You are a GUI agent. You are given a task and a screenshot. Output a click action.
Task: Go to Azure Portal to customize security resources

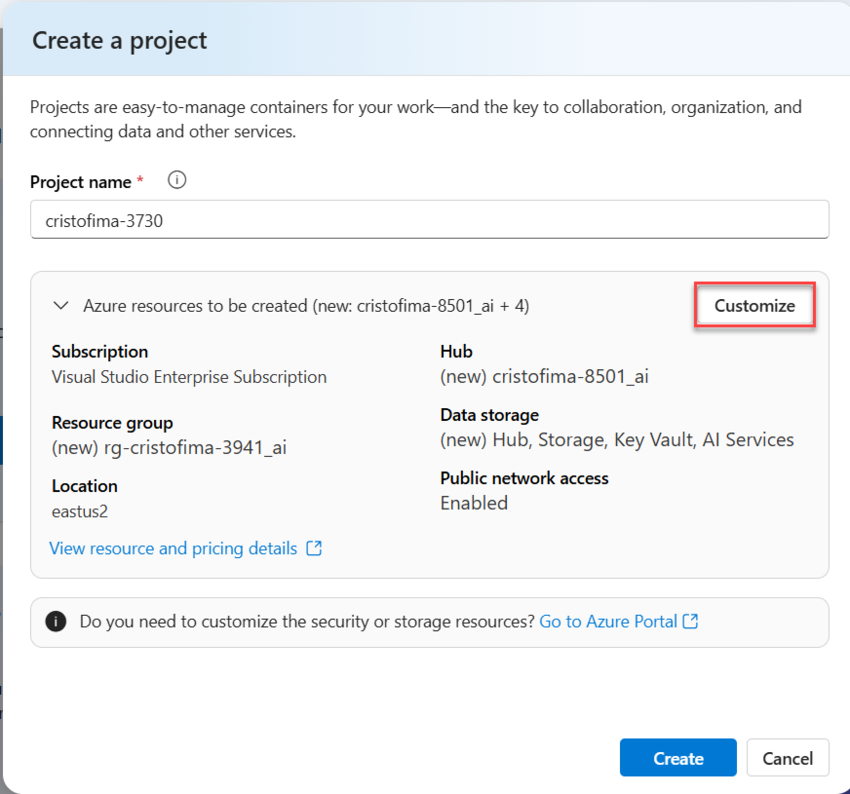pyautogui.click(x=610, y=621)
